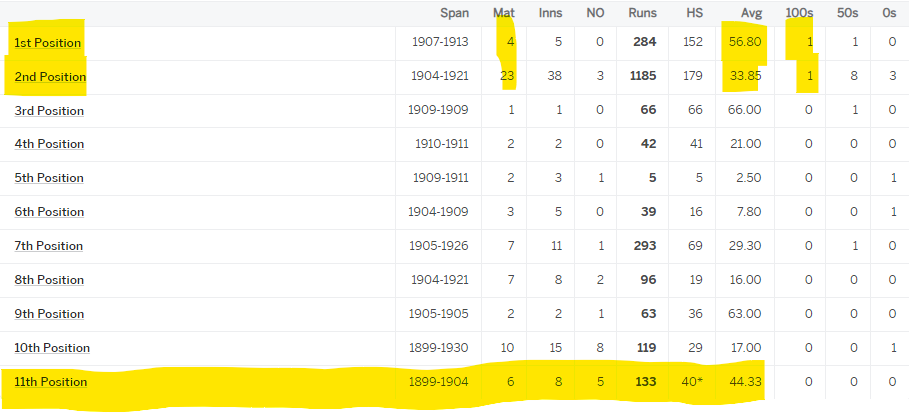Click the HS column header
The width and height of the screenshot is (909, 413).
click(694, 13)
